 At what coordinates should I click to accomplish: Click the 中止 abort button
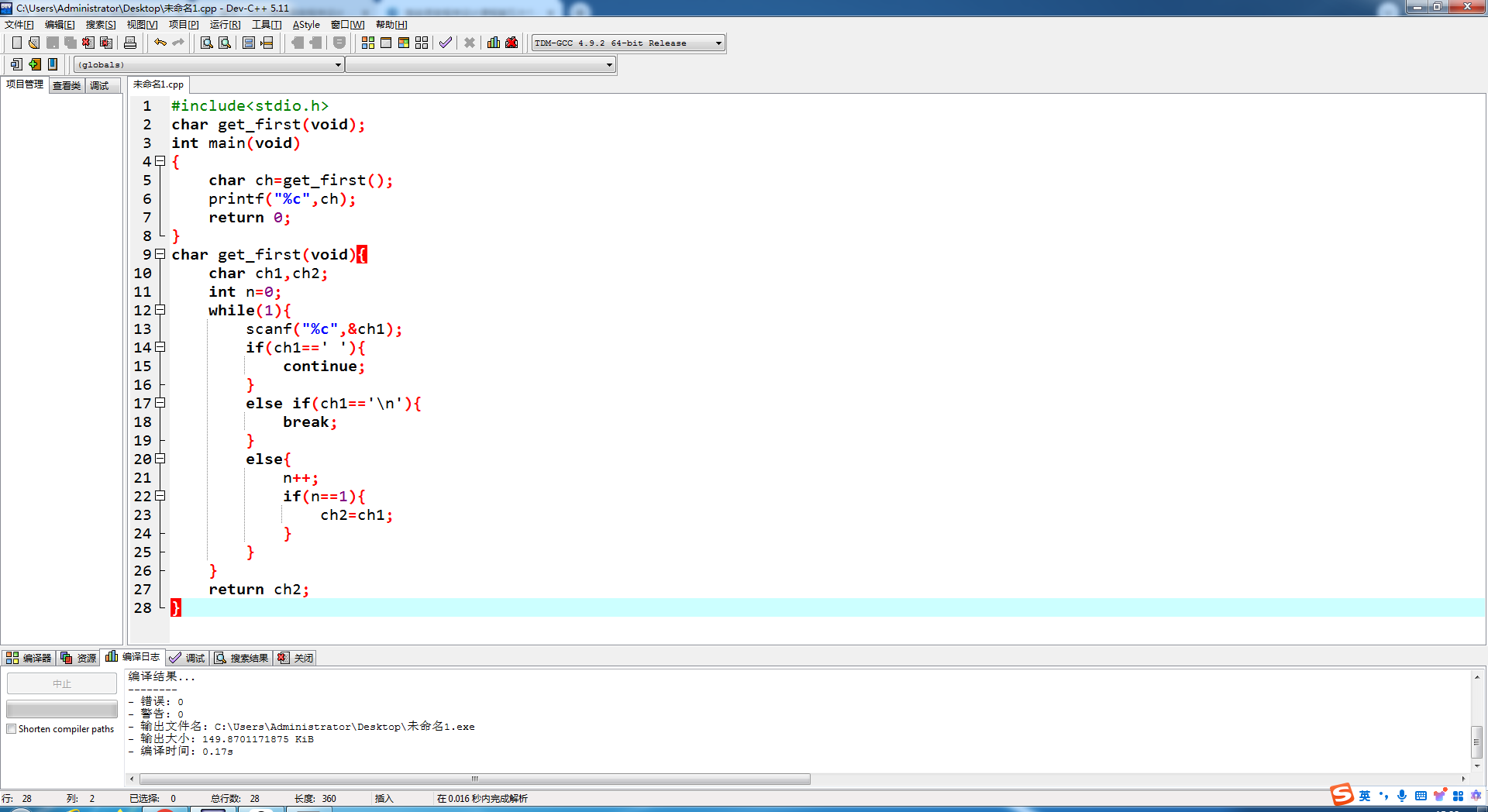62,683
